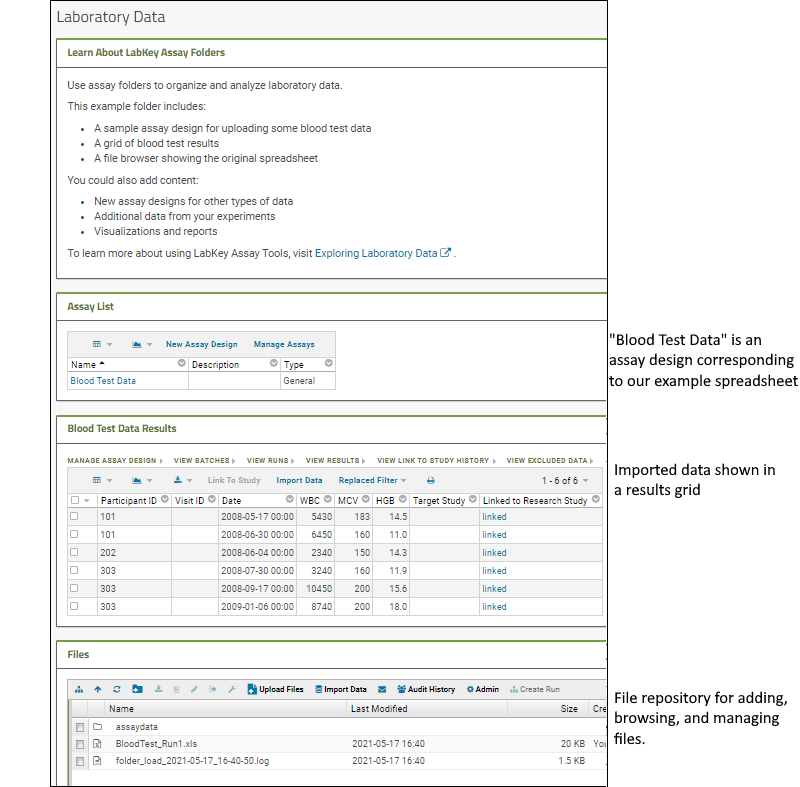The width and height of the screenshot is (800, 787).
Task: Click the assaydata folder icon
Action: [97, 726]
